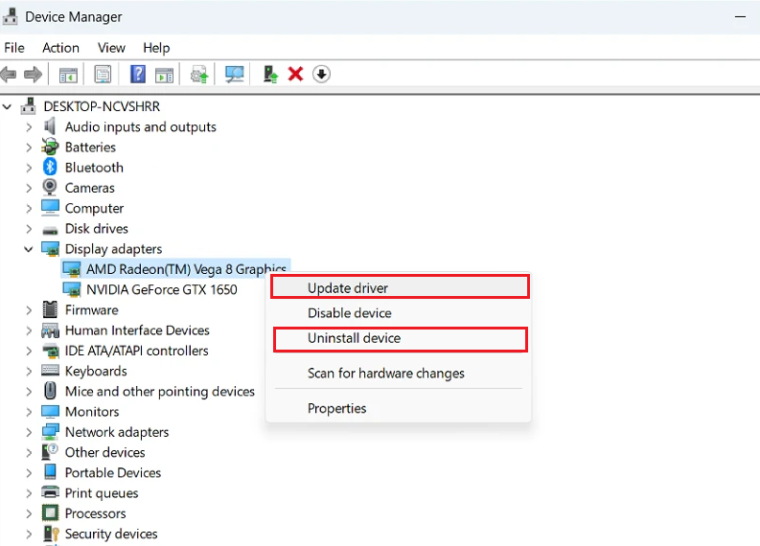The height and width of the screenshot is (546, 760).
Task: Click the red X uninstall device icon
Action: click(295, 74)
